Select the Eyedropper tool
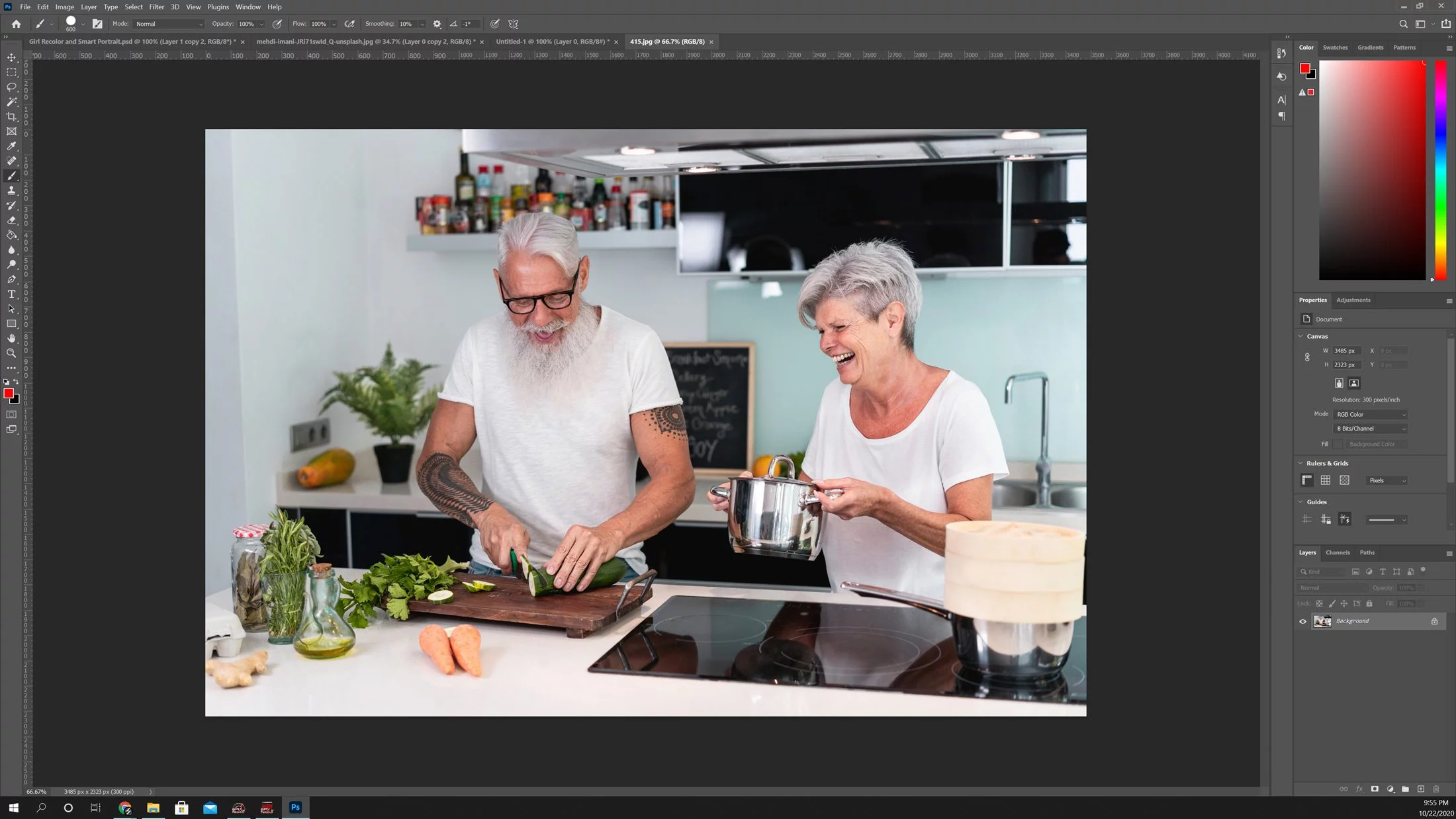The width and height of the screenshot is (1456, 819). 11,146
